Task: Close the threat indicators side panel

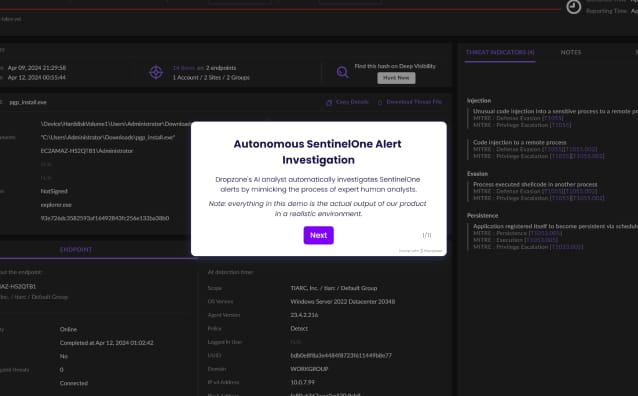Action: click(x=636, y=52)
